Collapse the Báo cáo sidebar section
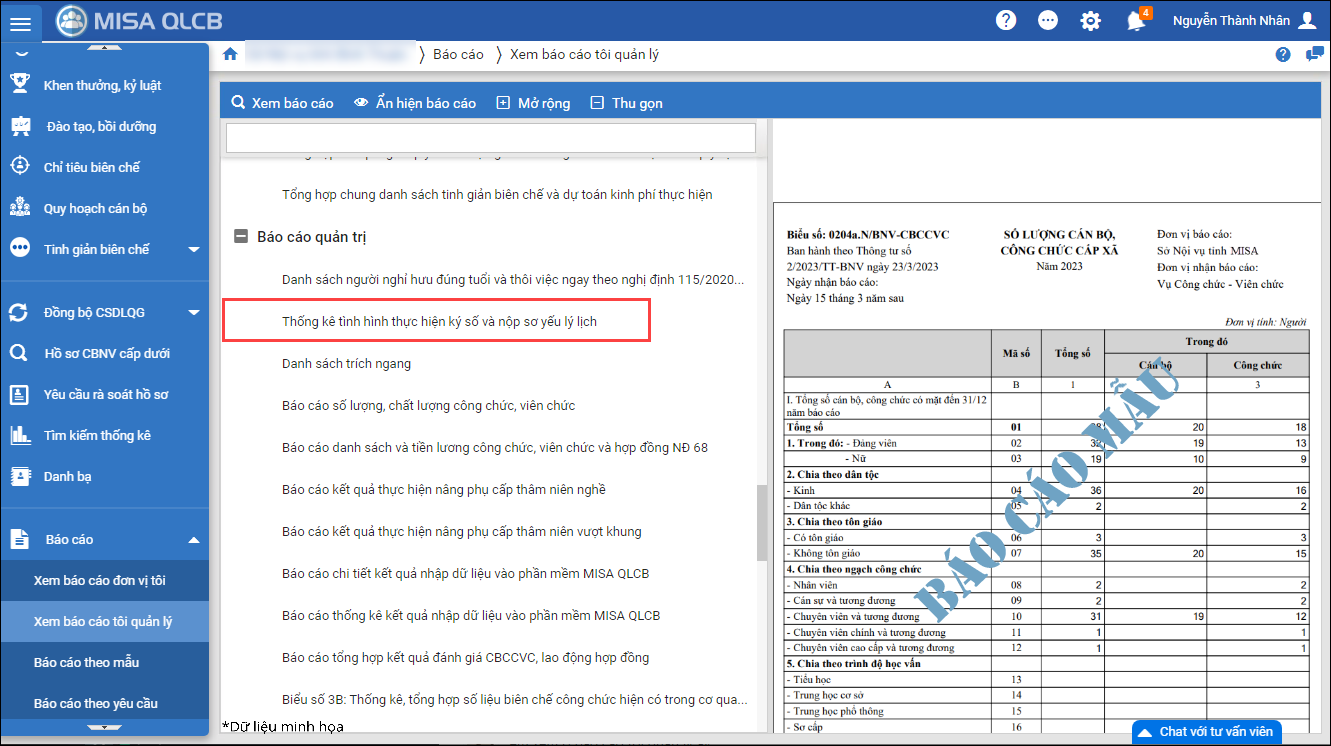1331x746 pixels. tap(194, 540)
